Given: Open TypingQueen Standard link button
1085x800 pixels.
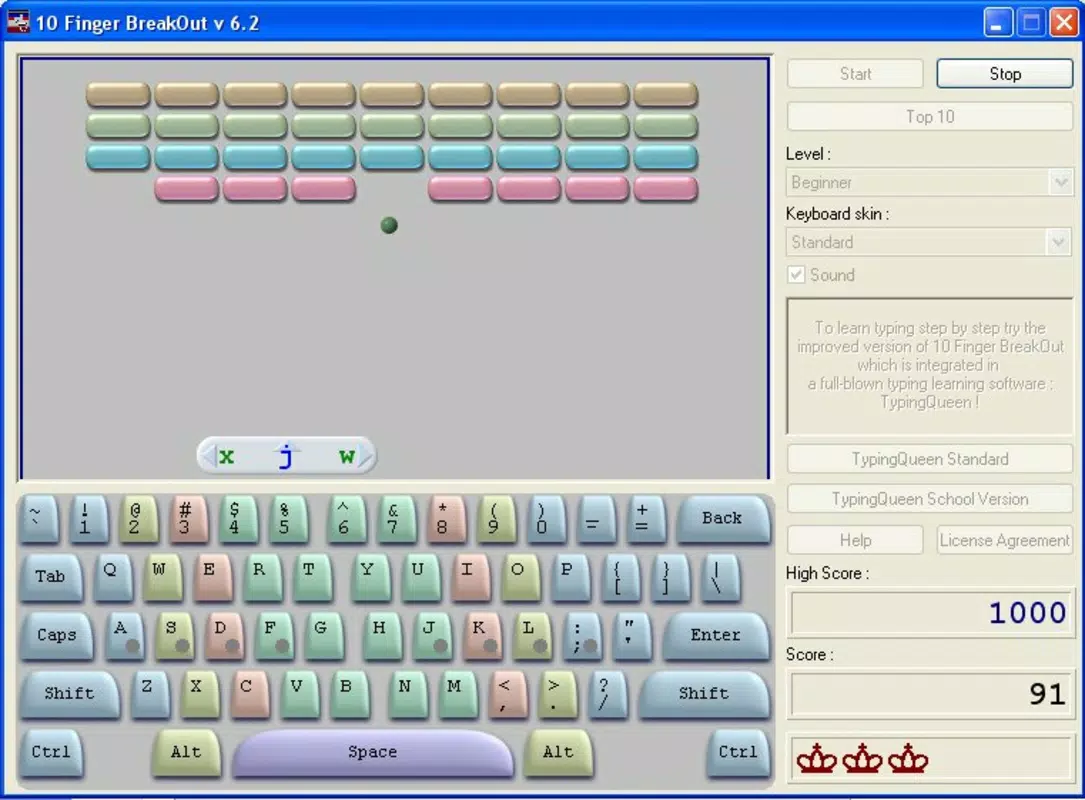Looking at the screenshot, I should 930,459.
